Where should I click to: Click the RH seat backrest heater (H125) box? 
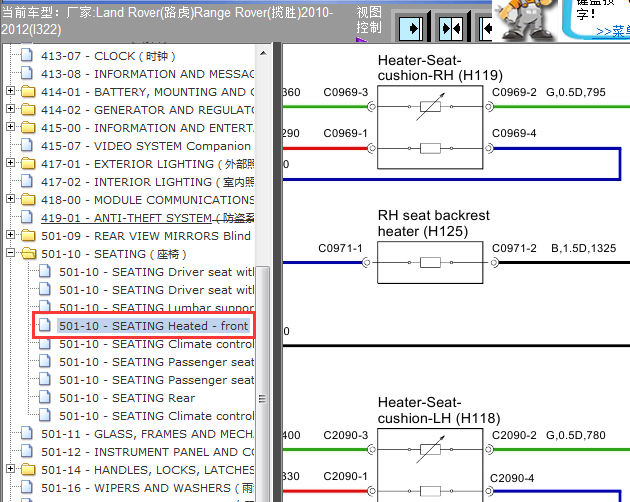(430, 262)
